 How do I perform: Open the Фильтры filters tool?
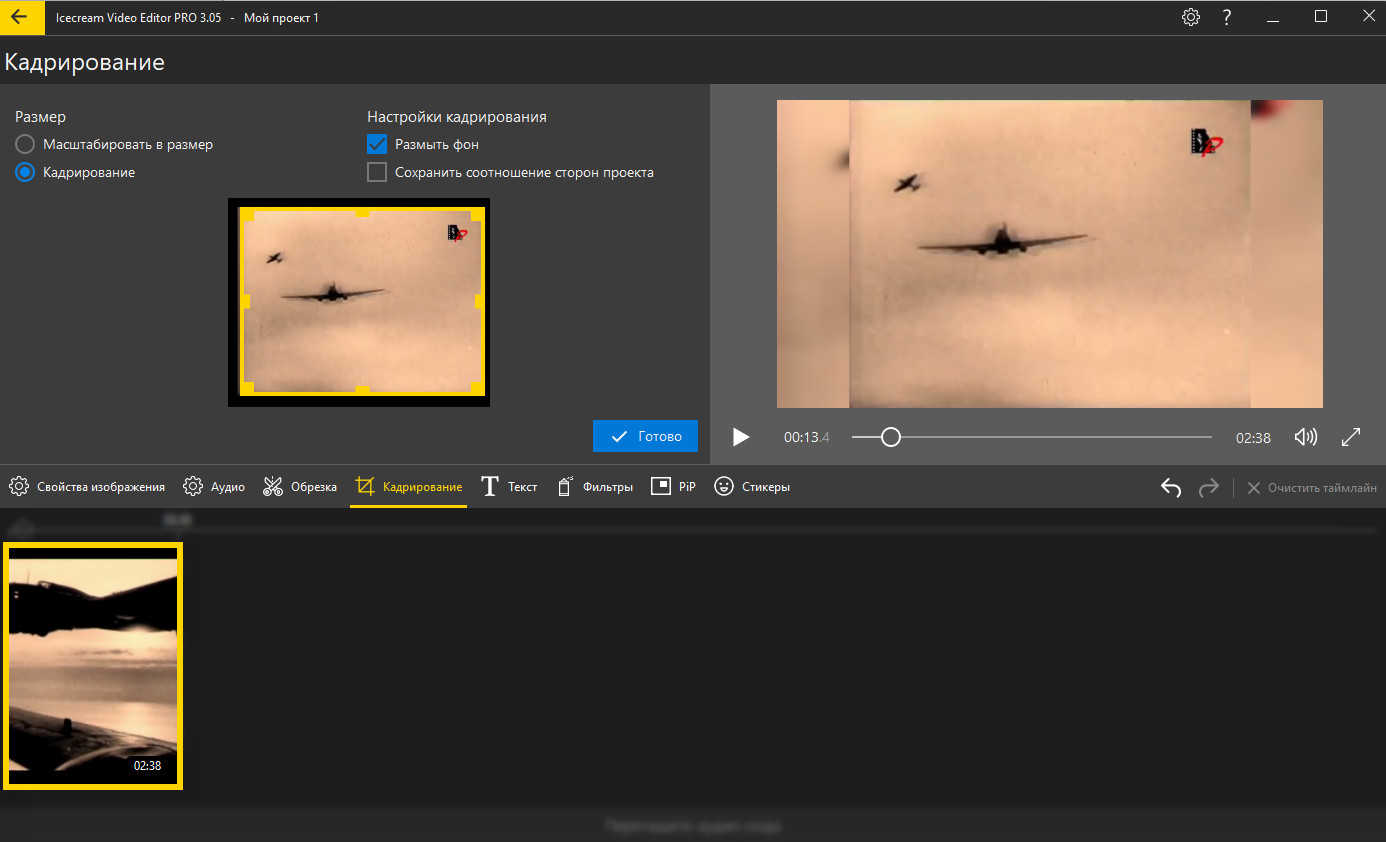pos(594,487)
